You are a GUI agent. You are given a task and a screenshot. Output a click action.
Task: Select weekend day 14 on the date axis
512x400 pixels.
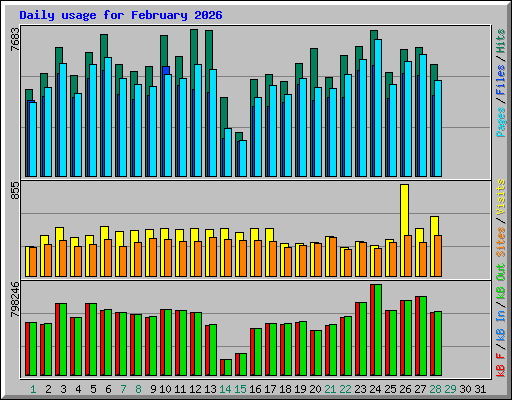pos(225,389)
